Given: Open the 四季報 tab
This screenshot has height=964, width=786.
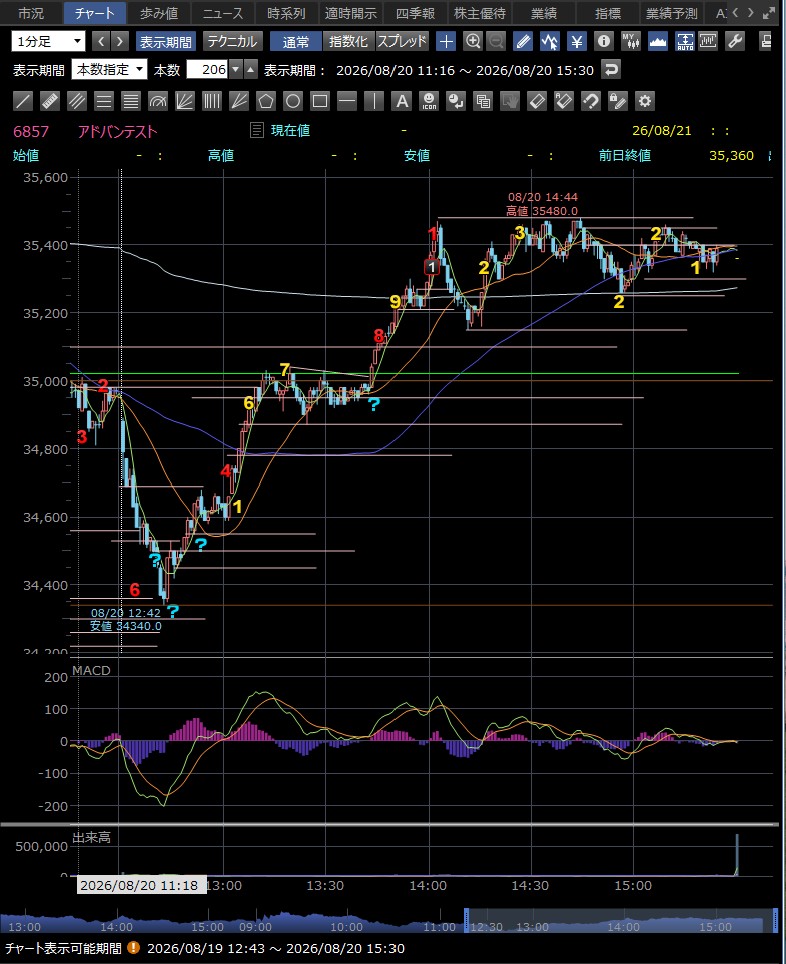Looking at the screenshot, I should click(415, 13).
